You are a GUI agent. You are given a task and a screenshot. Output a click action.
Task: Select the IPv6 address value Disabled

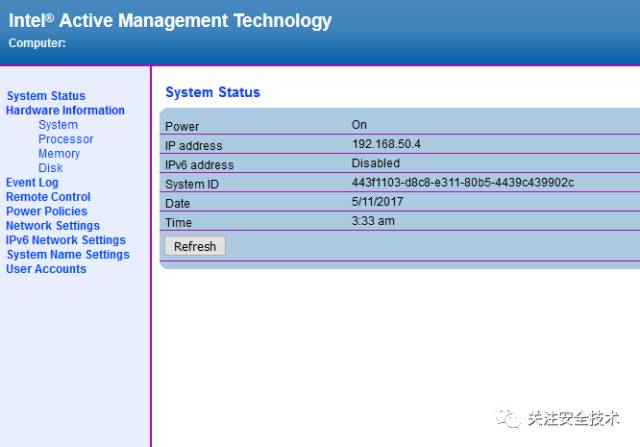tap(376, 163)
